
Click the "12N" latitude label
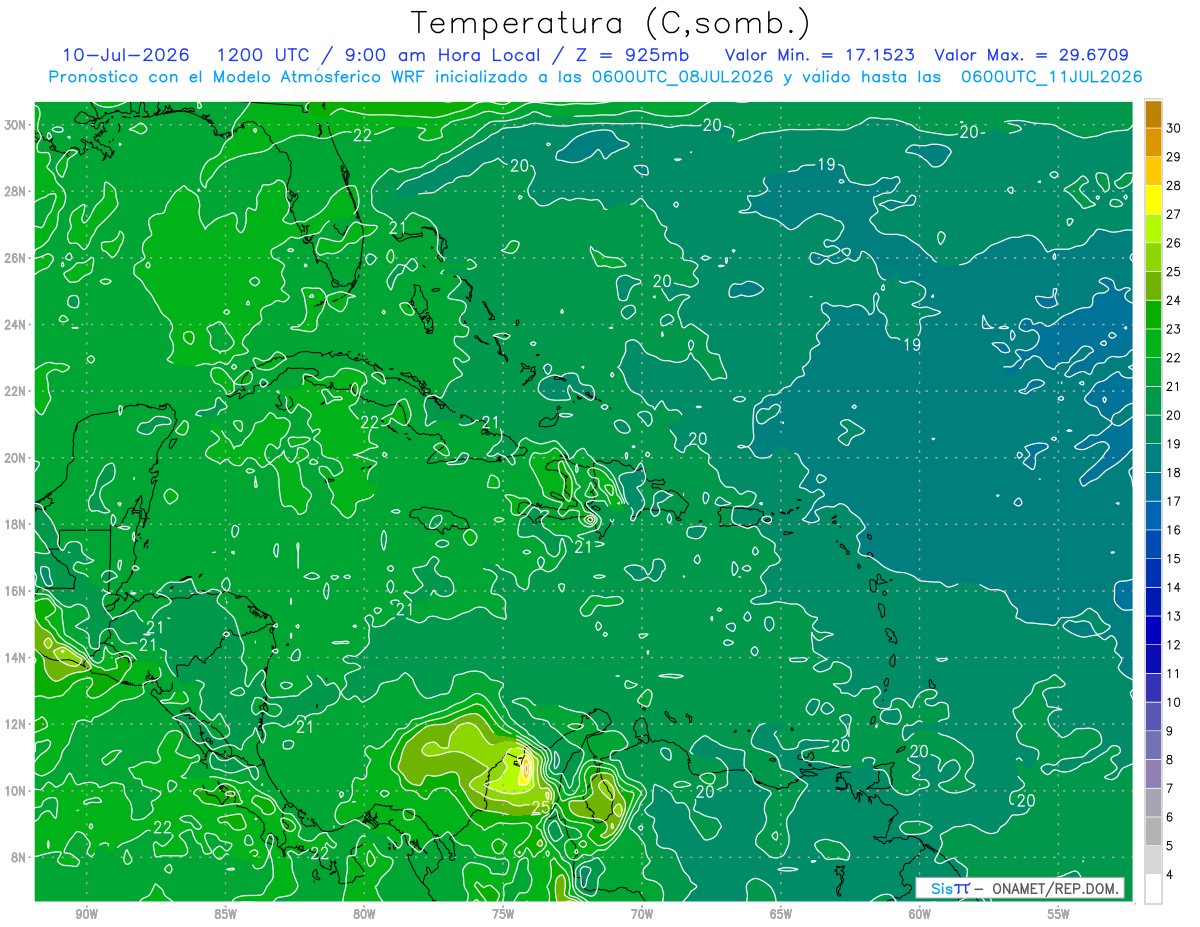pyautogui.click(x=15, y=724)
